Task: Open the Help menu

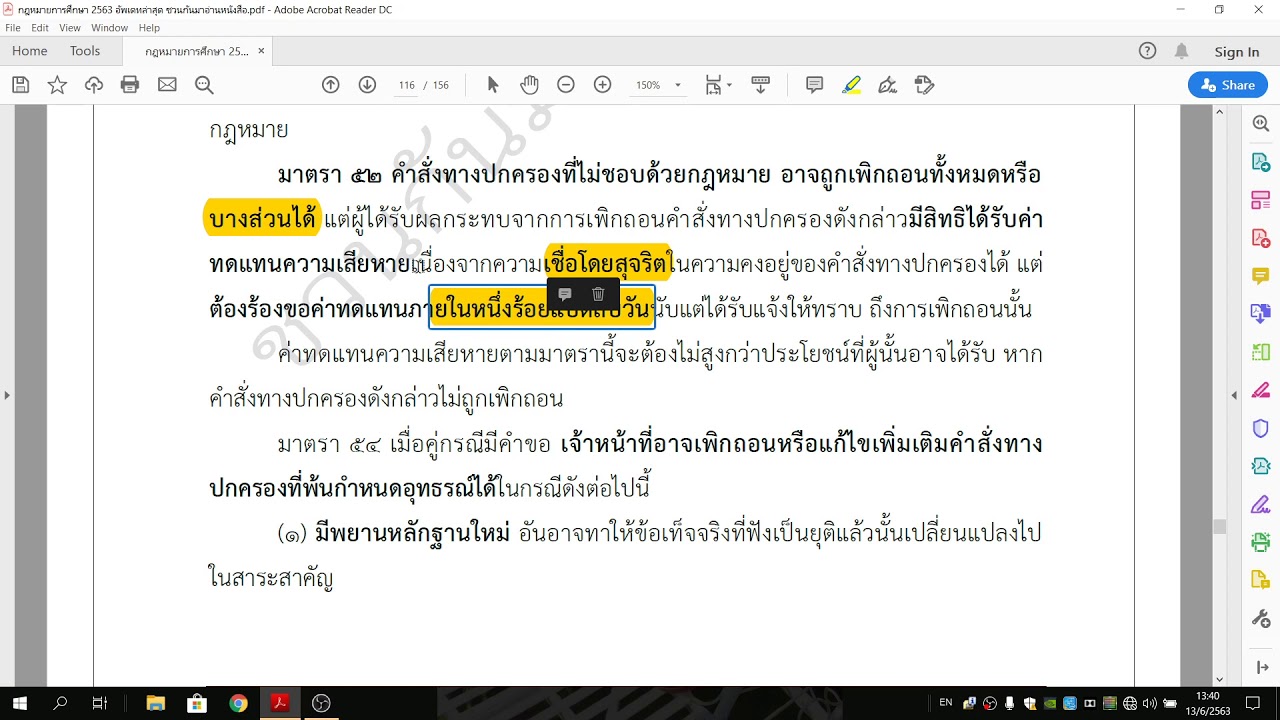Action: coord(149,28)
